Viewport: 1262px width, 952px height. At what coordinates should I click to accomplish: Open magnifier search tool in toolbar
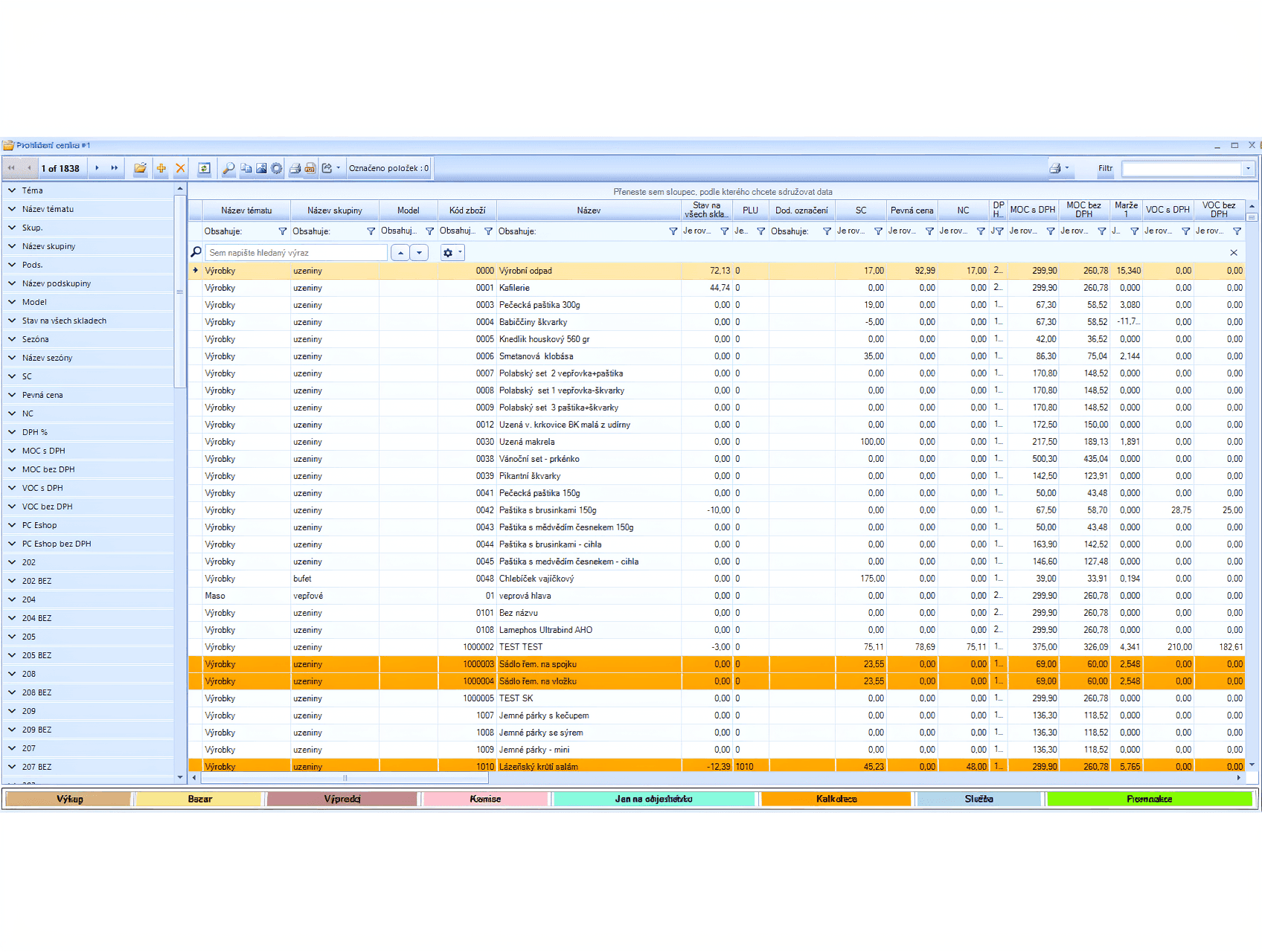229,168
